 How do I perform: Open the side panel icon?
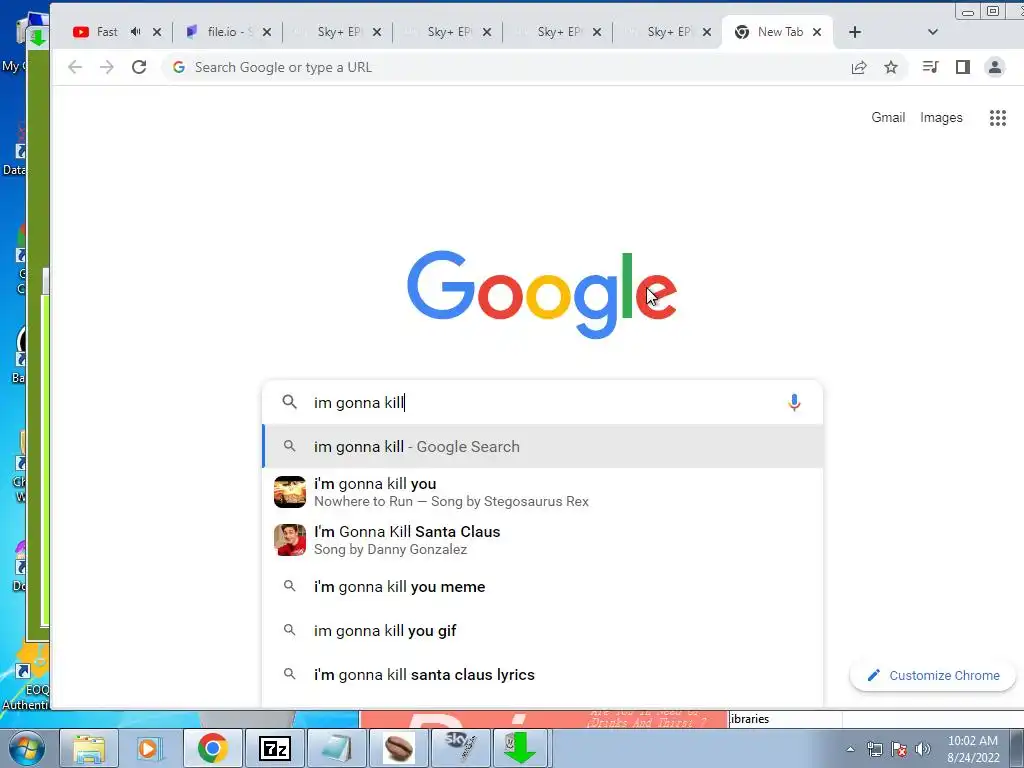click(963, 67)
